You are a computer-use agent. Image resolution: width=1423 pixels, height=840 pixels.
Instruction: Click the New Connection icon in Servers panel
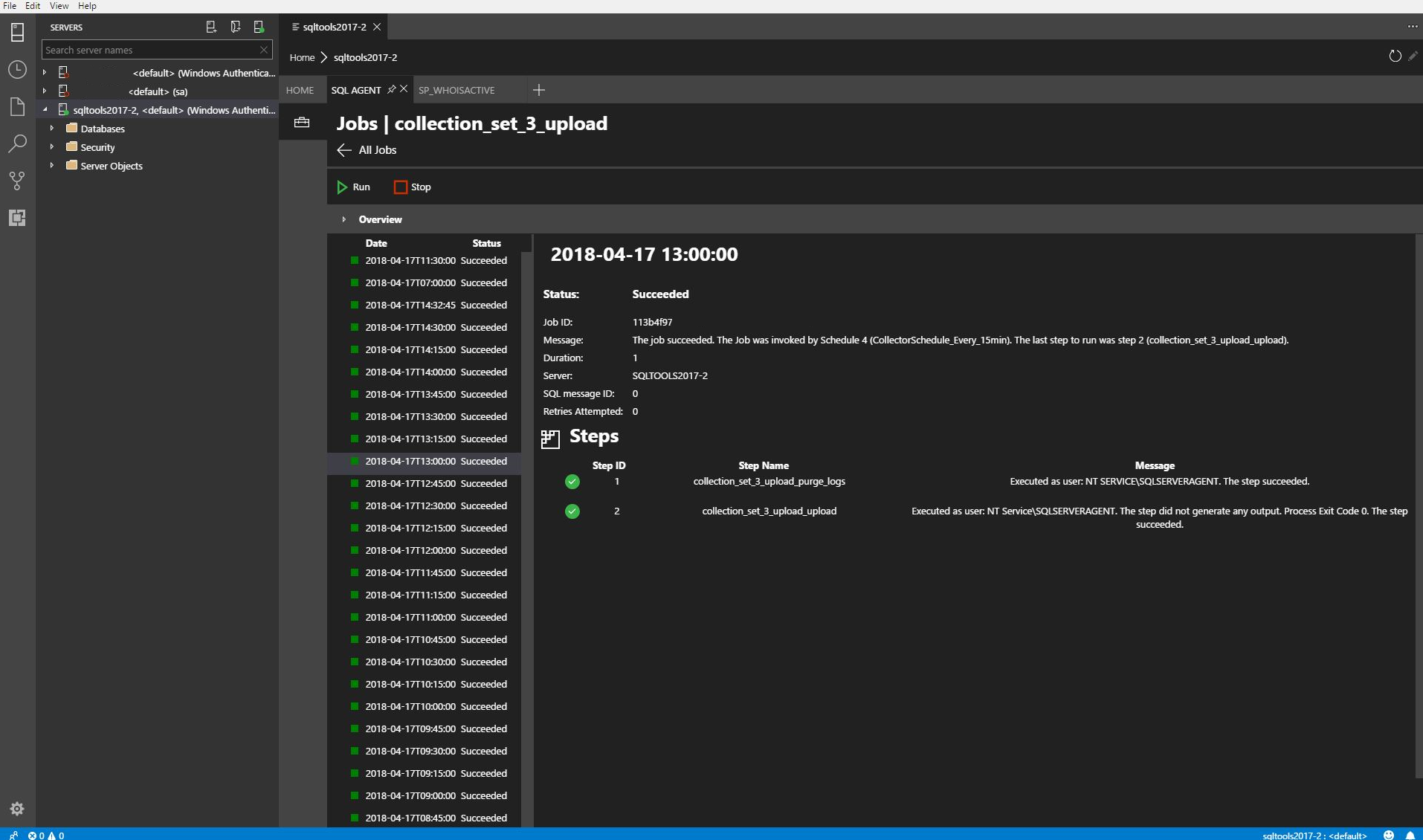[211, 28]
